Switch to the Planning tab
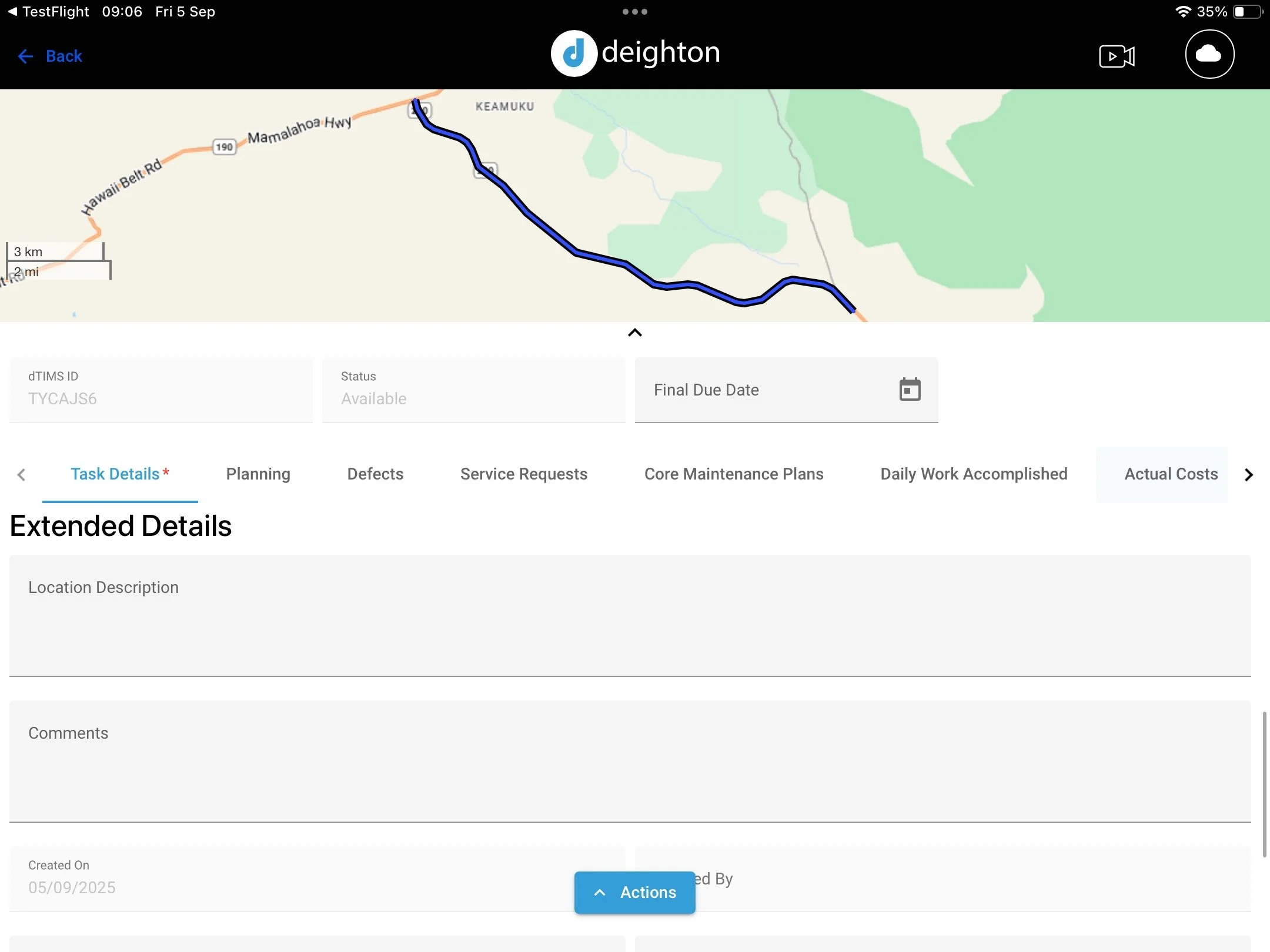This screenshot has height=952, width=1270. point(258,474)
